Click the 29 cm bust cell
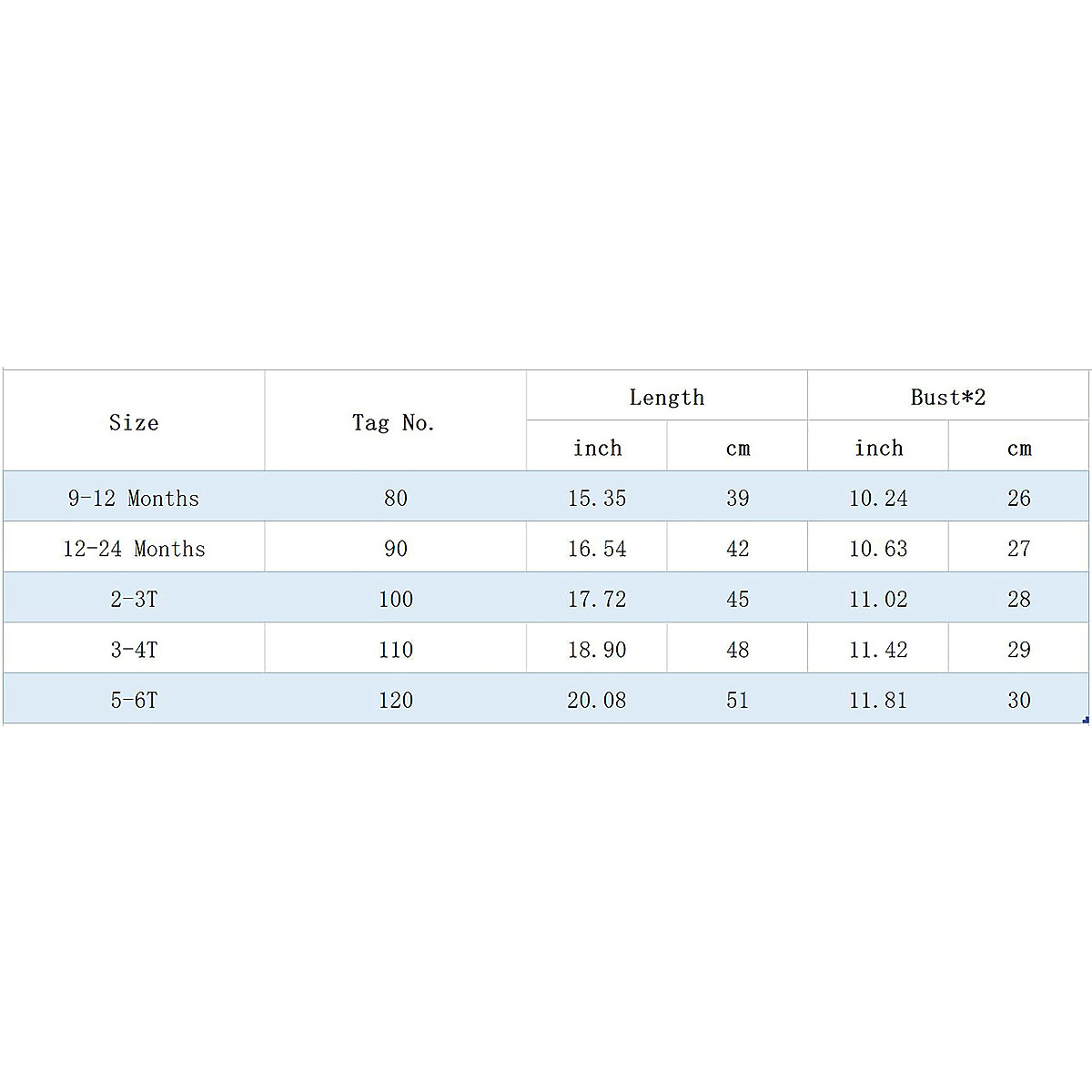This screenshot has width=1092, height=1092. click(x=1018, y=650)
